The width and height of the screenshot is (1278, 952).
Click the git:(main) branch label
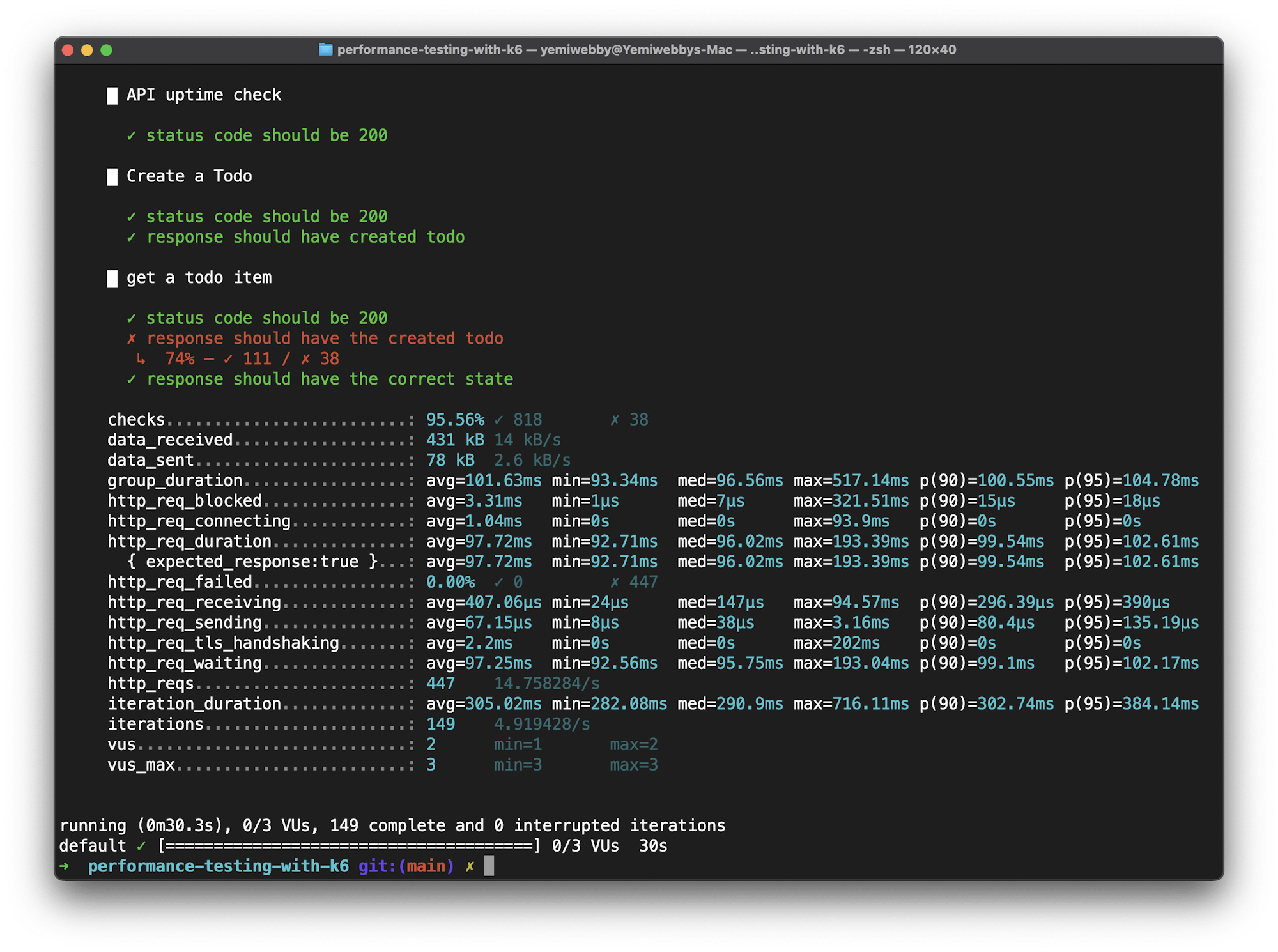pyautogui.click(x=405, y=866)
